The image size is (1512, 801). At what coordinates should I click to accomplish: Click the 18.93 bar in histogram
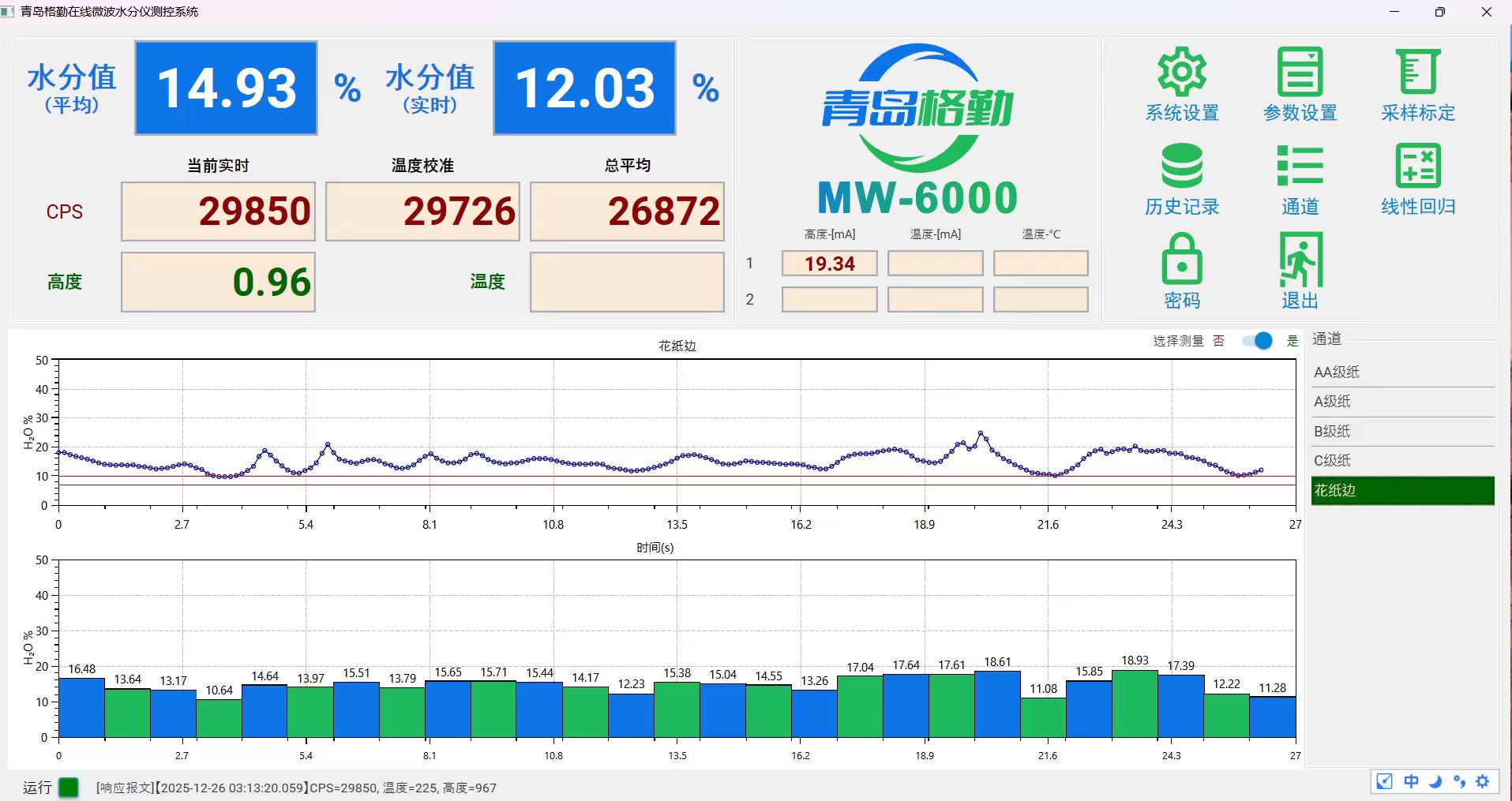click(1135, 704)
